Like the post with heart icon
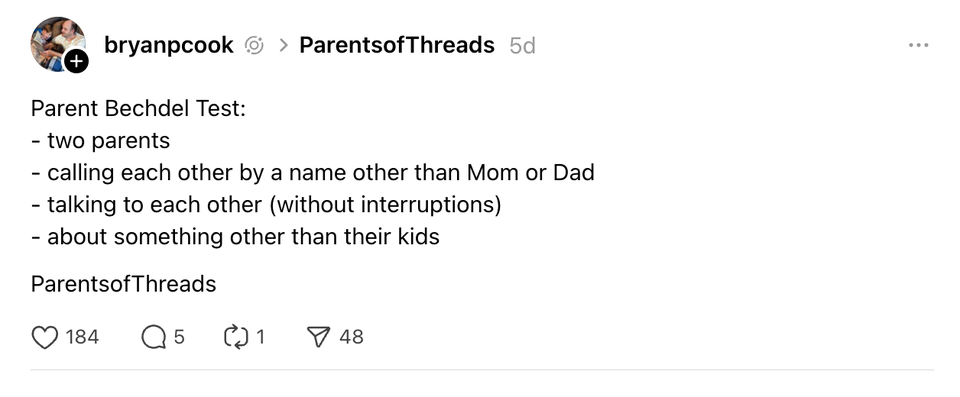The image size is (960, 397). (45, 337)
